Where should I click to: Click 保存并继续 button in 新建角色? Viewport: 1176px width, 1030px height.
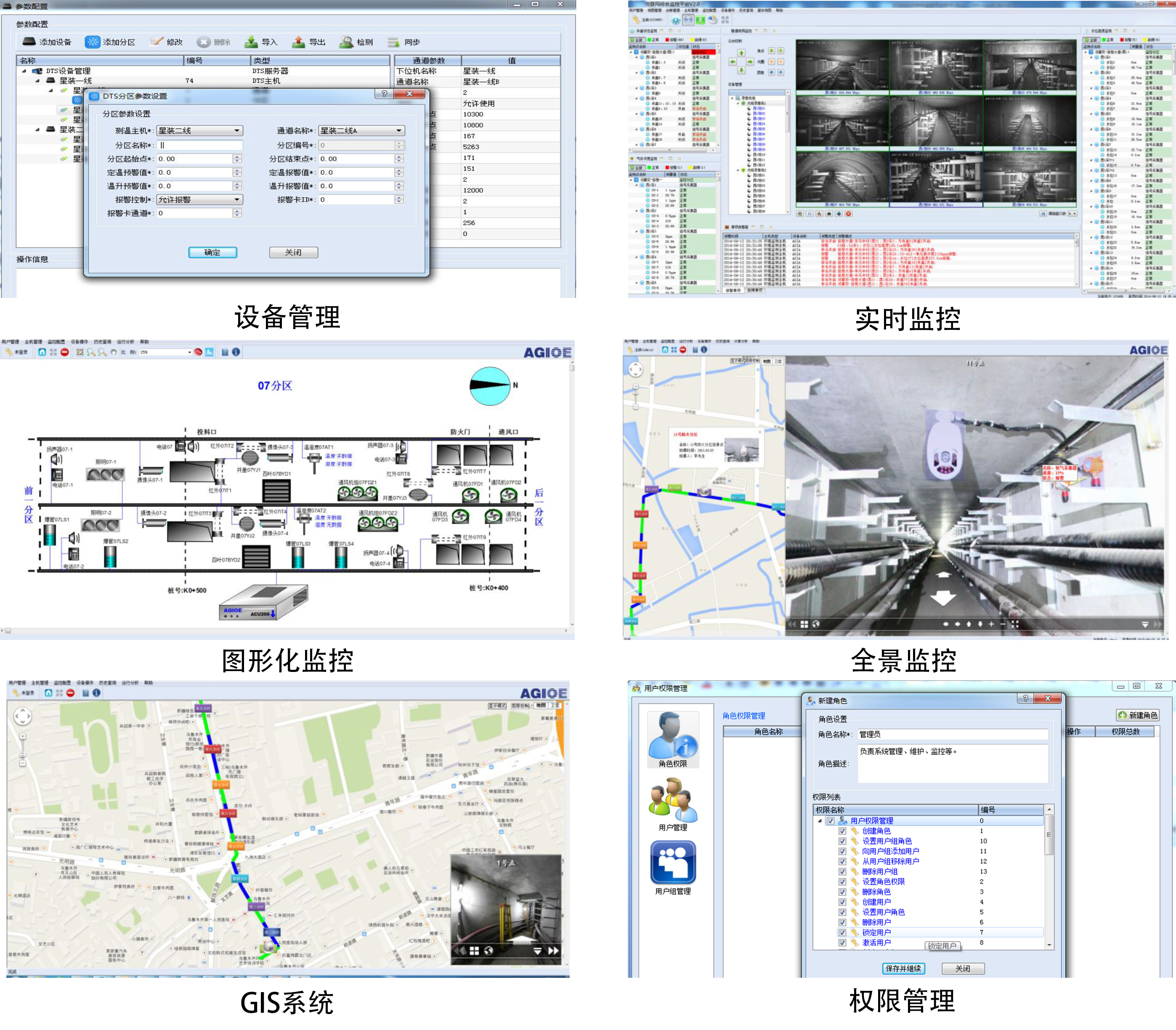(903, 969)
